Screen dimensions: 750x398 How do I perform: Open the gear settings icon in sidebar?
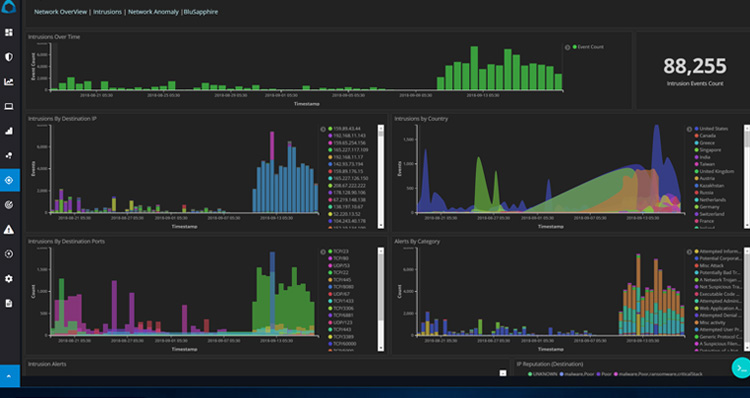pyautogui.click(x=9, y=278)
